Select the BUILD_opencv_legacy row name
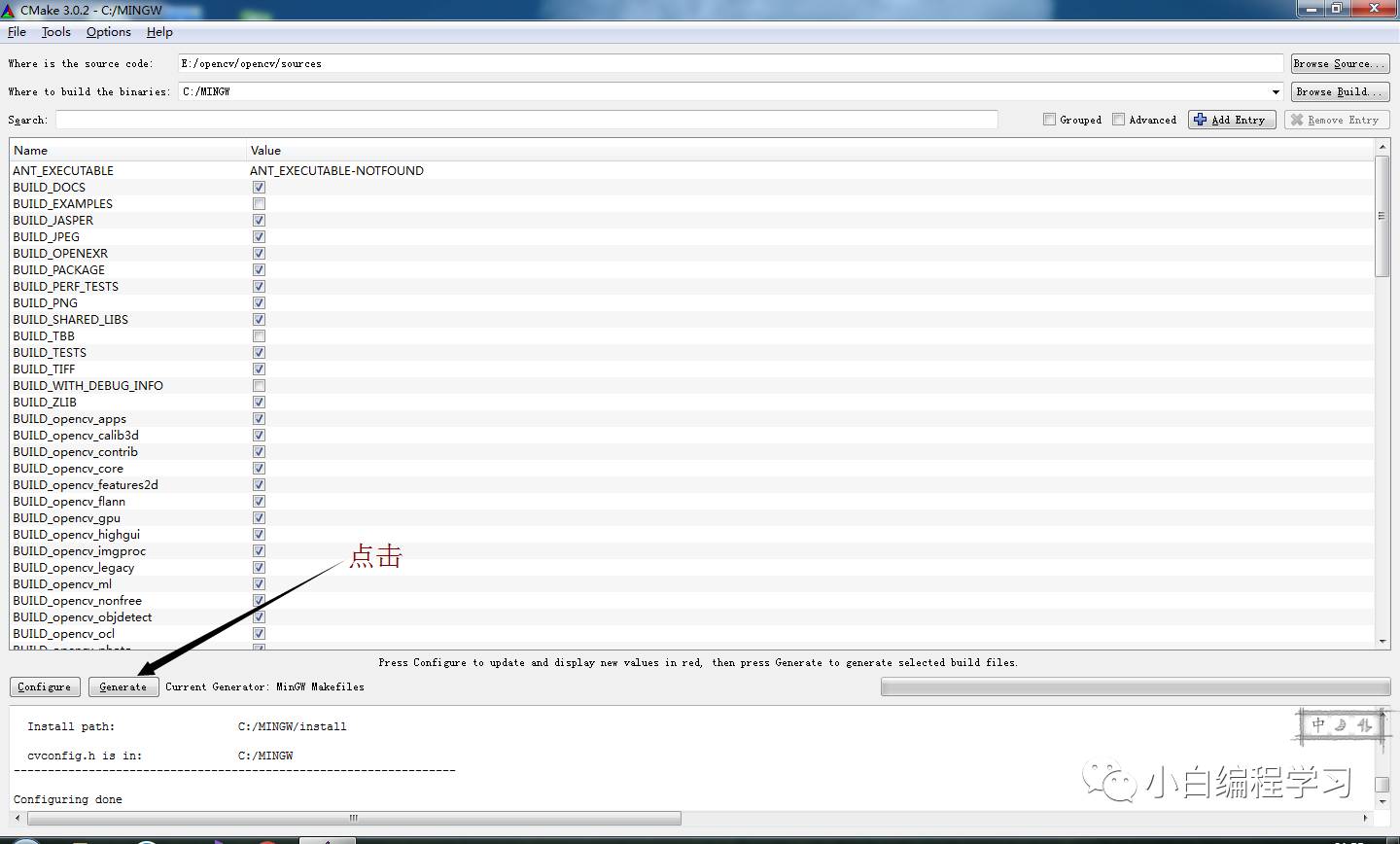This screenshot has width=1400, height=844. pyautogui.click(x=74, y=568)
